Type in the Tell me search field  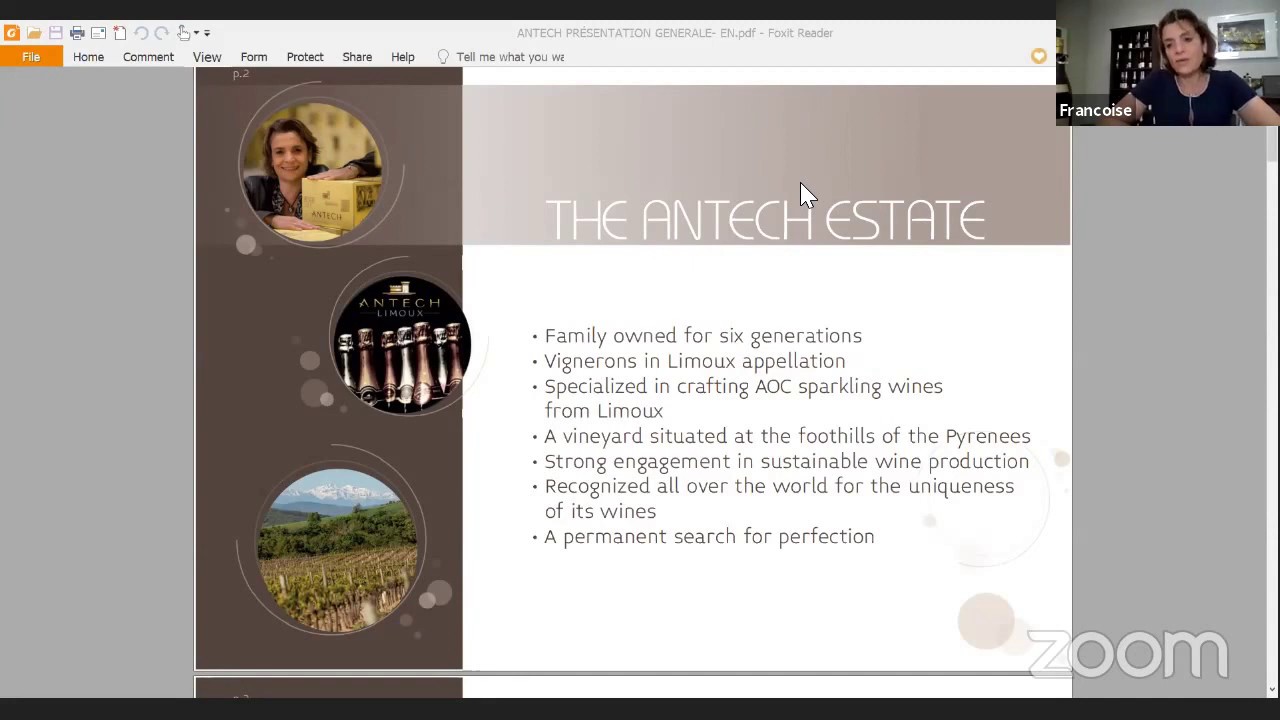(510, 57)
